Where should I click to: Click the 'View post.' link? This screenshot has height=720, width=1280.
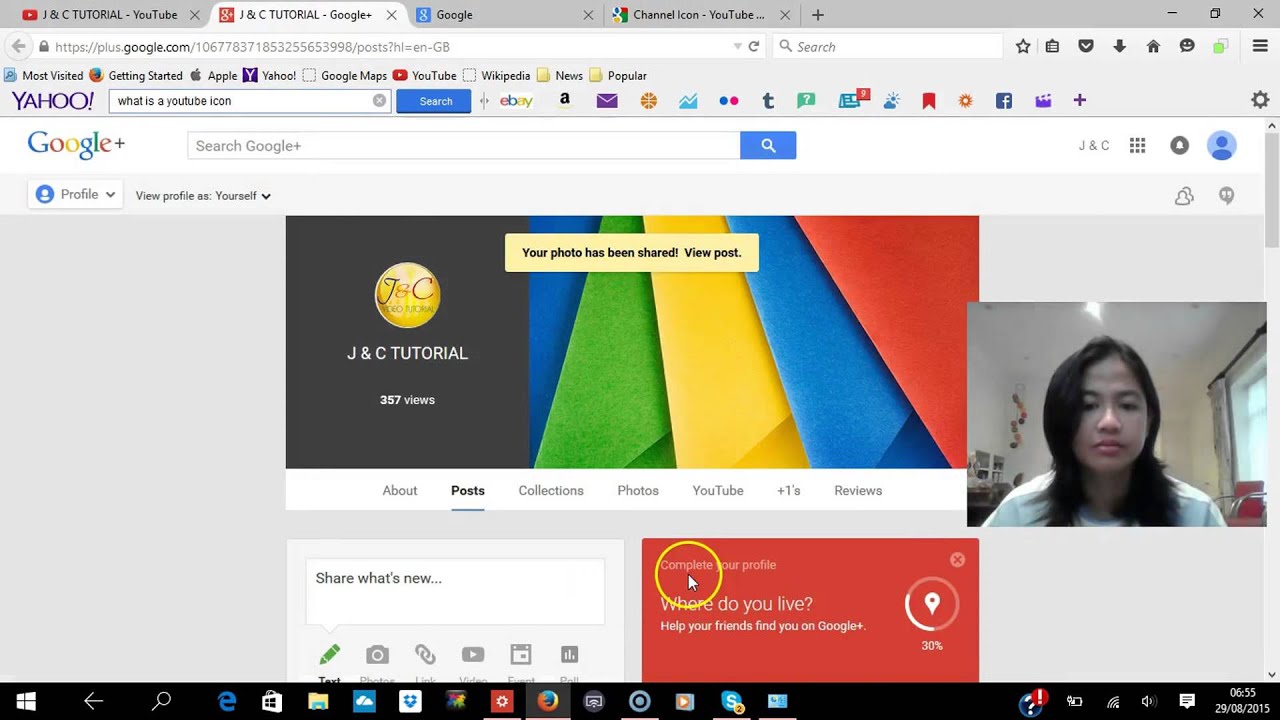click(712, 252)
